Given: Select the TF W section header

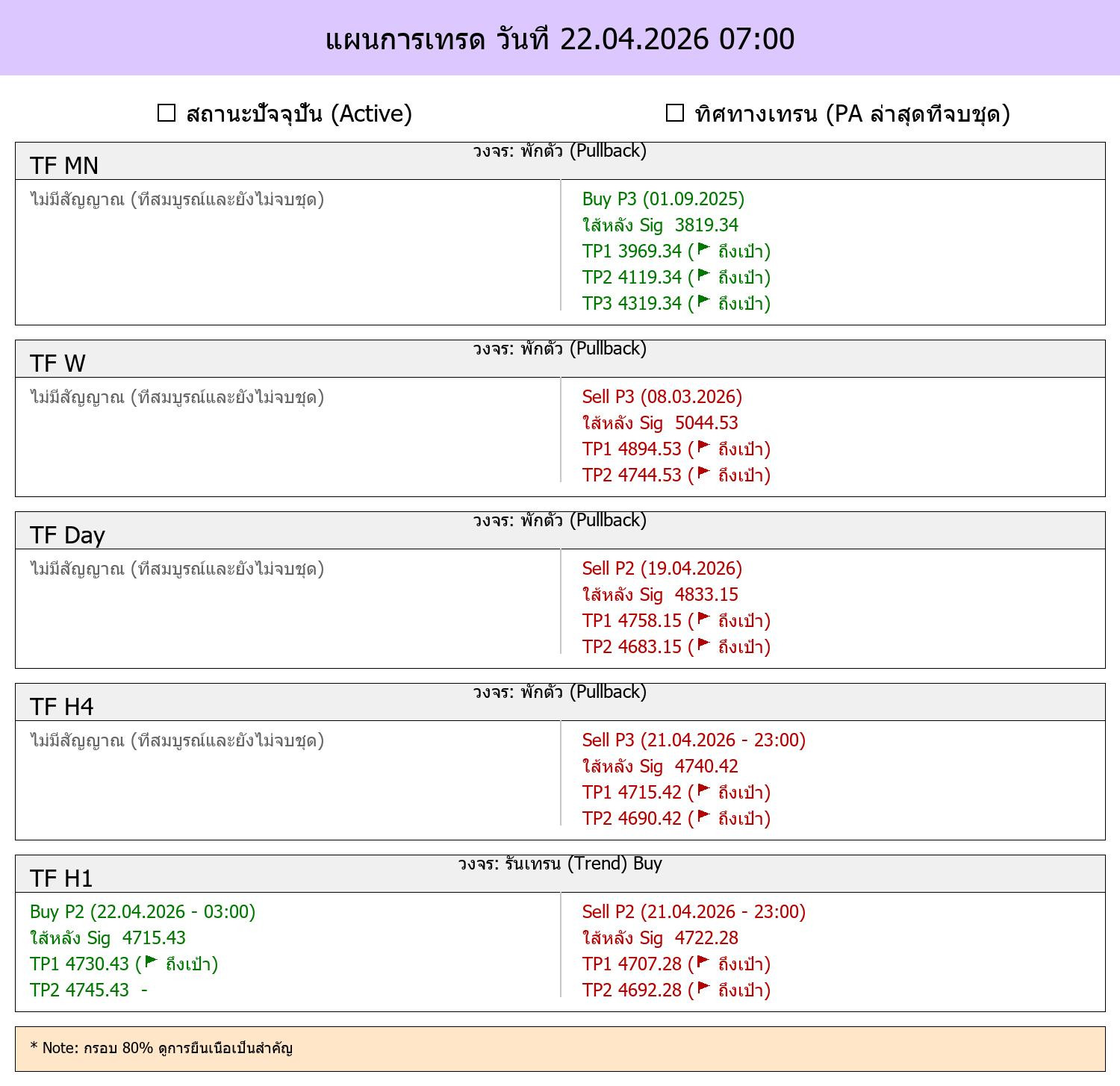Looking at the screenshot, I should pos(560,359).
